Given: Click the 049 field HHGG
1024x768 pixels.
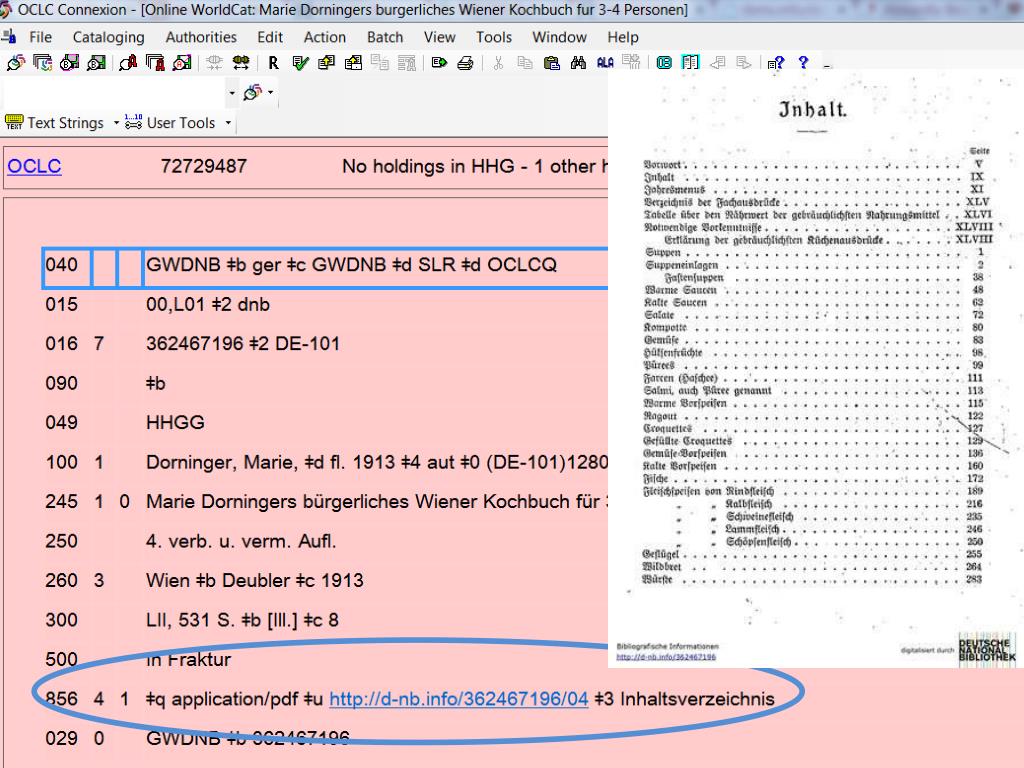Looking at the screenshot, I should coord(175,423).
